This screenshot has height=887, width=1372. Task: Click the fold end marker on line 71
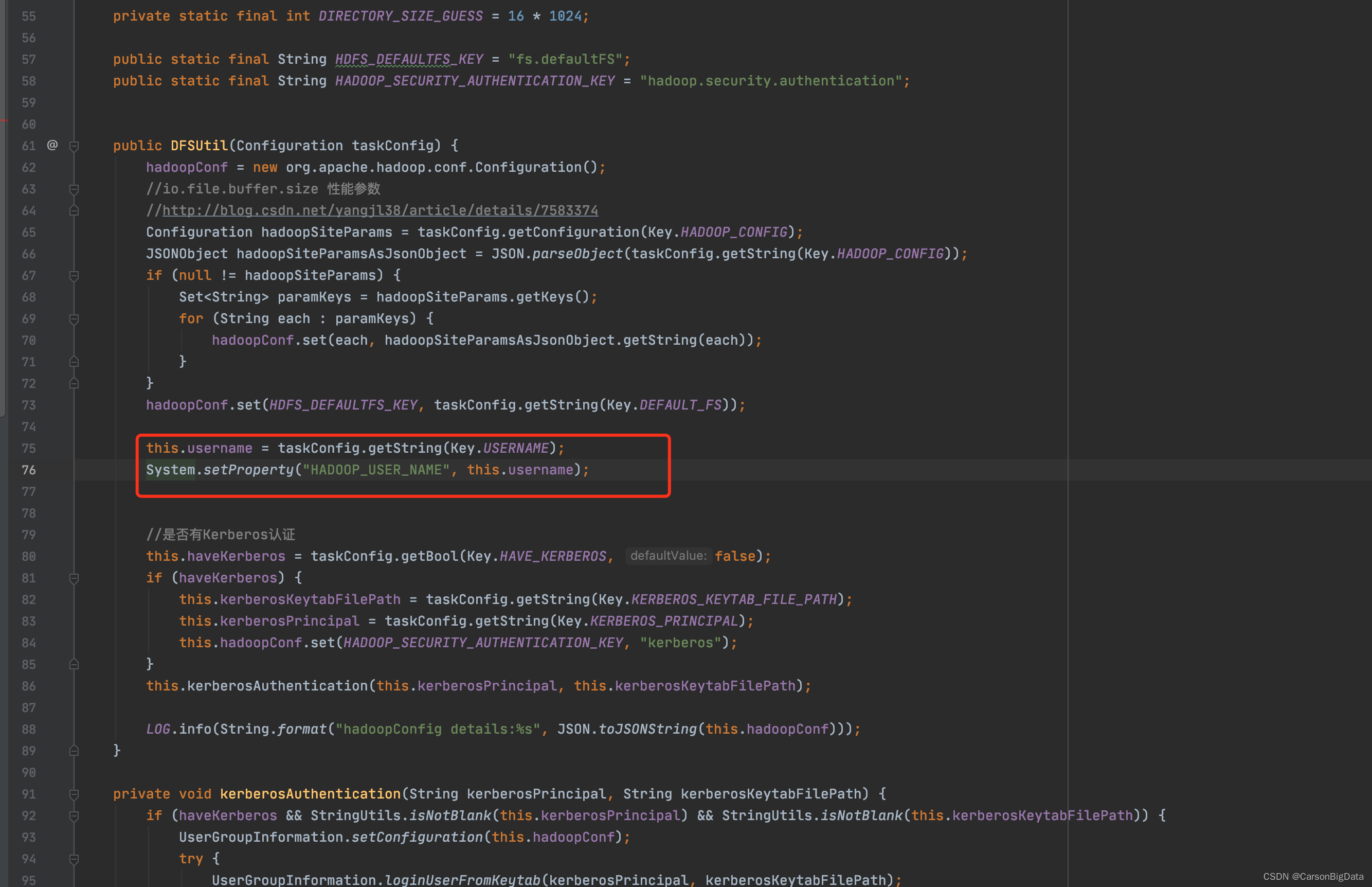pyautogui.click(x=74, y=362)
